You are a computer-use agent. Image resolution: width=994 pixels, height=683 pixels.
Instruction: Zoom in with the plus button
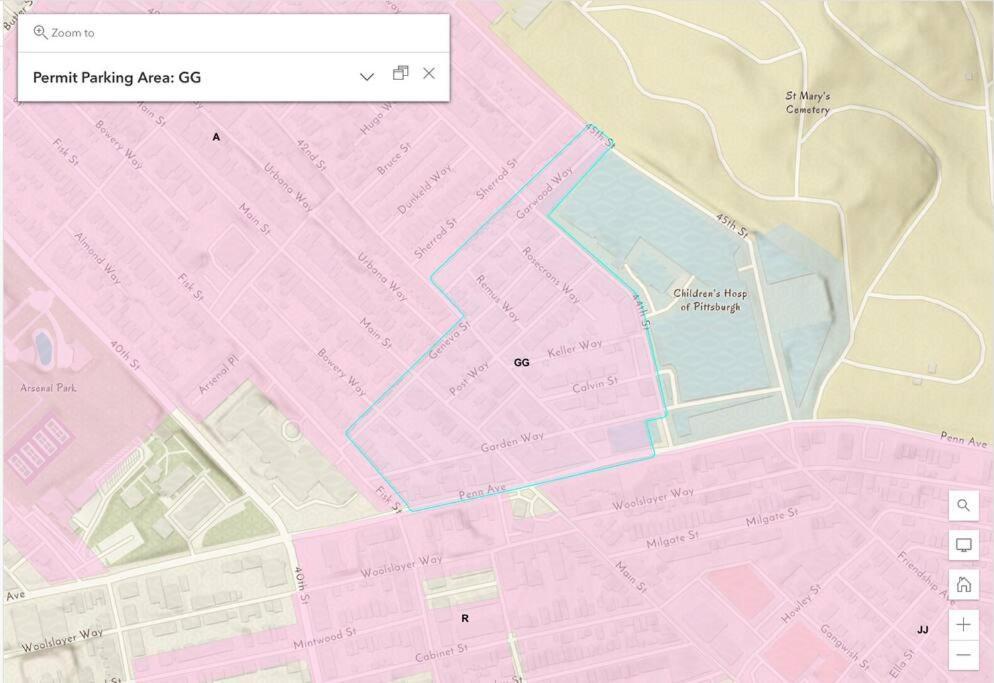click(964, 625)
